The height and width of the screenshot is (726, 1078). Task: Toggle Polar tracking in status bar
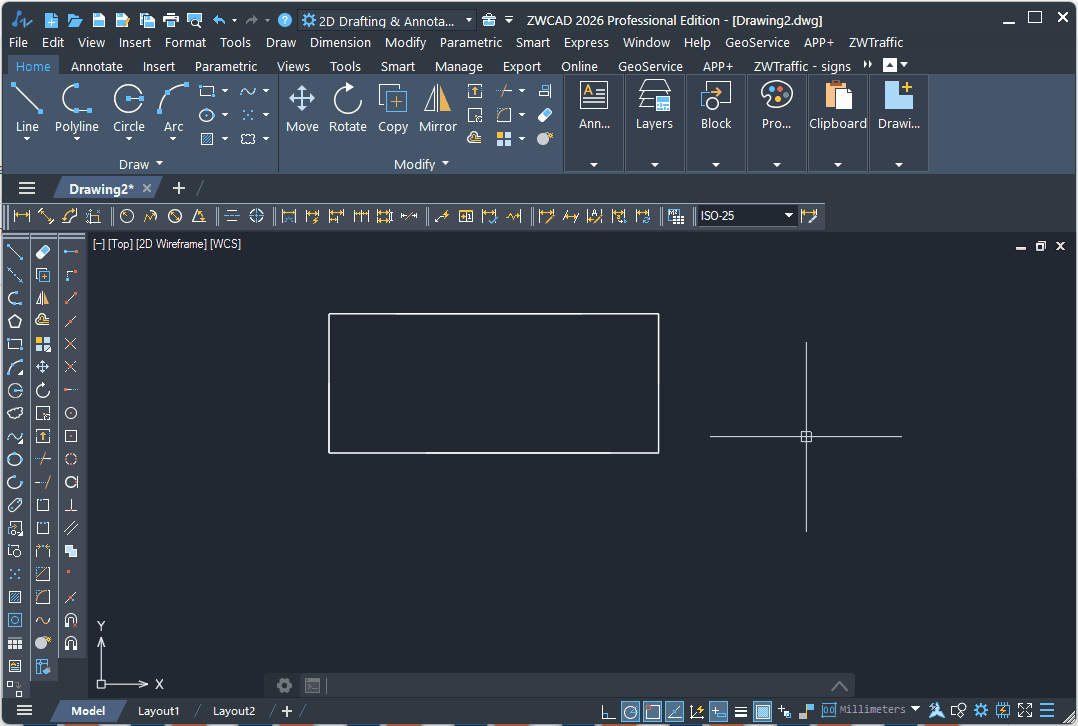tap(630, 712)
